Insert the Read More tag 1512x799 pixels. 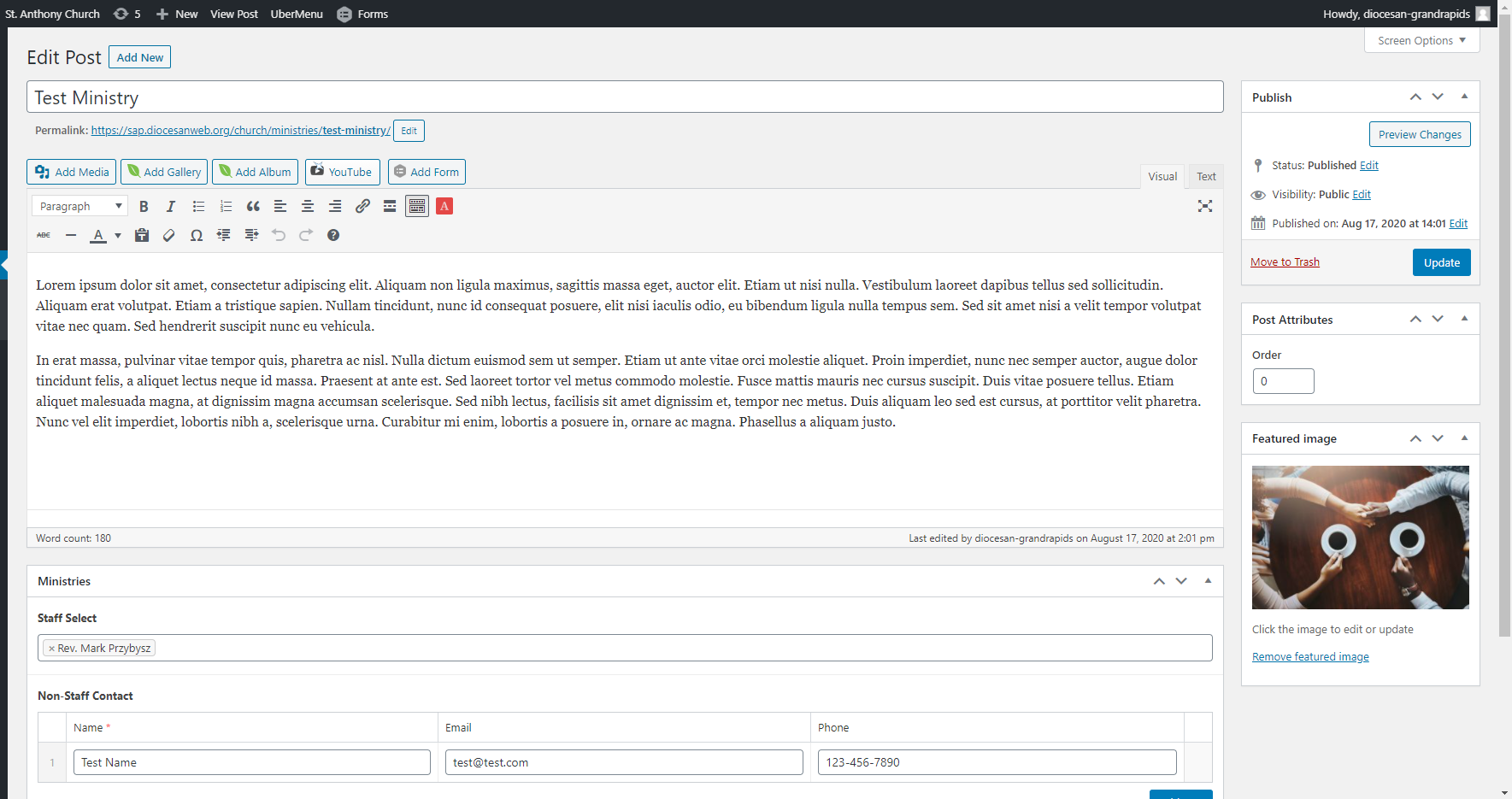tap(390, 206)
